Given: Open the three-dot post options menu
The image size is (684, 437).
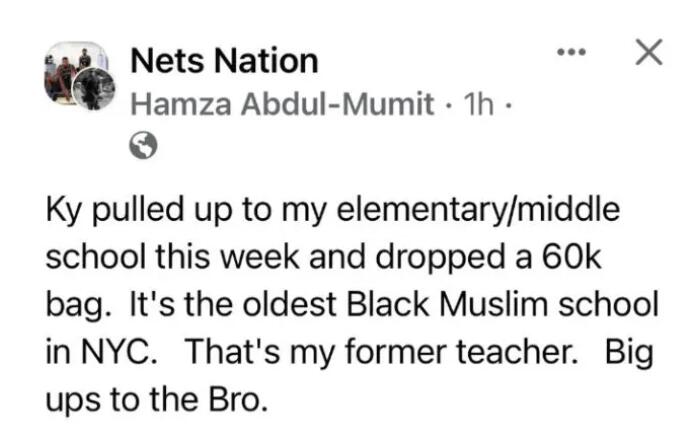Looking at the screenshot, I should click(572, 52).
